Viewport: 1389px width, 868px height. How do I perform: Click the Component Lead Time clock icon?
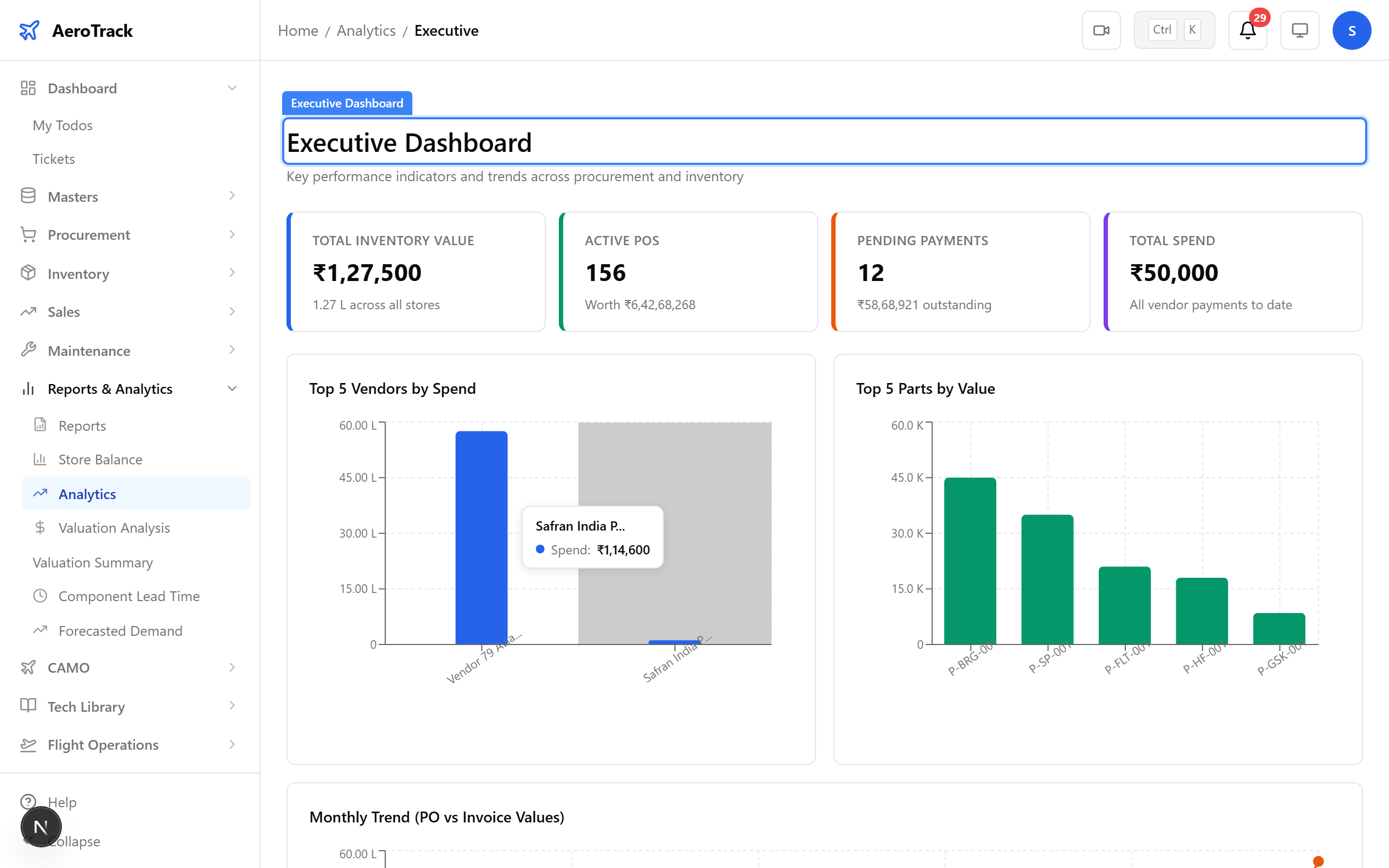pyautogui.click(x=40, y=596)
